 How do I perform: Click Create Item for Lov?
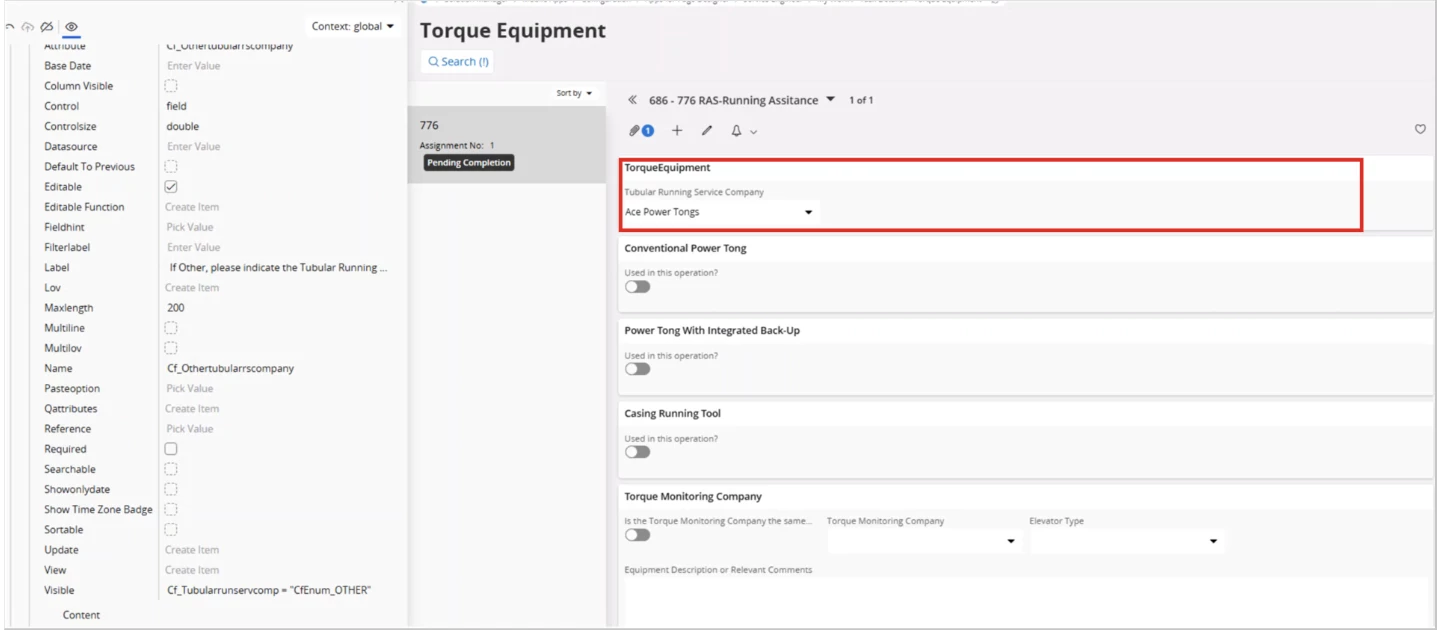pos(192,287)
